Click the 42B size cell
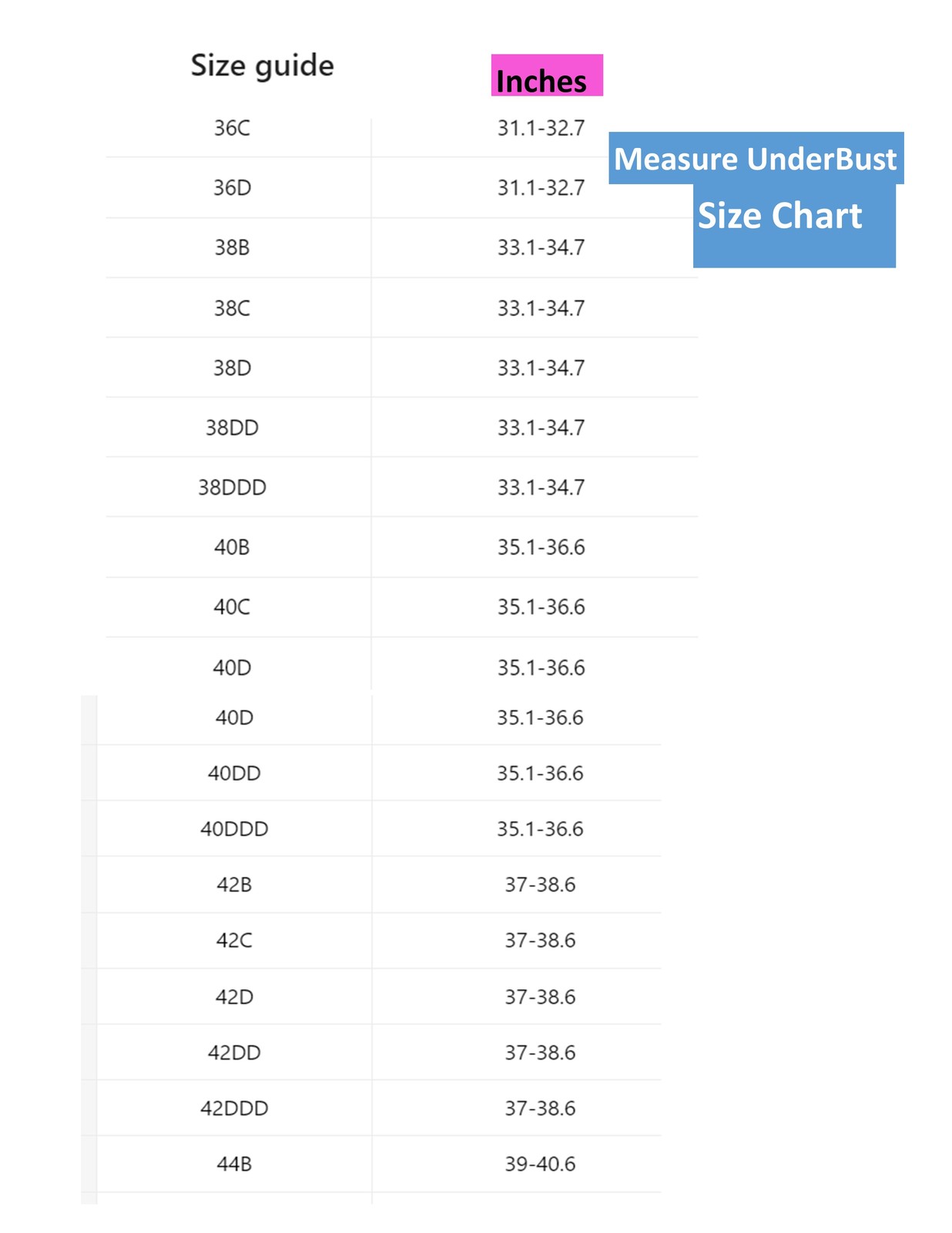The width and height of the screenshot is (952, 1233). click(234, 885)
